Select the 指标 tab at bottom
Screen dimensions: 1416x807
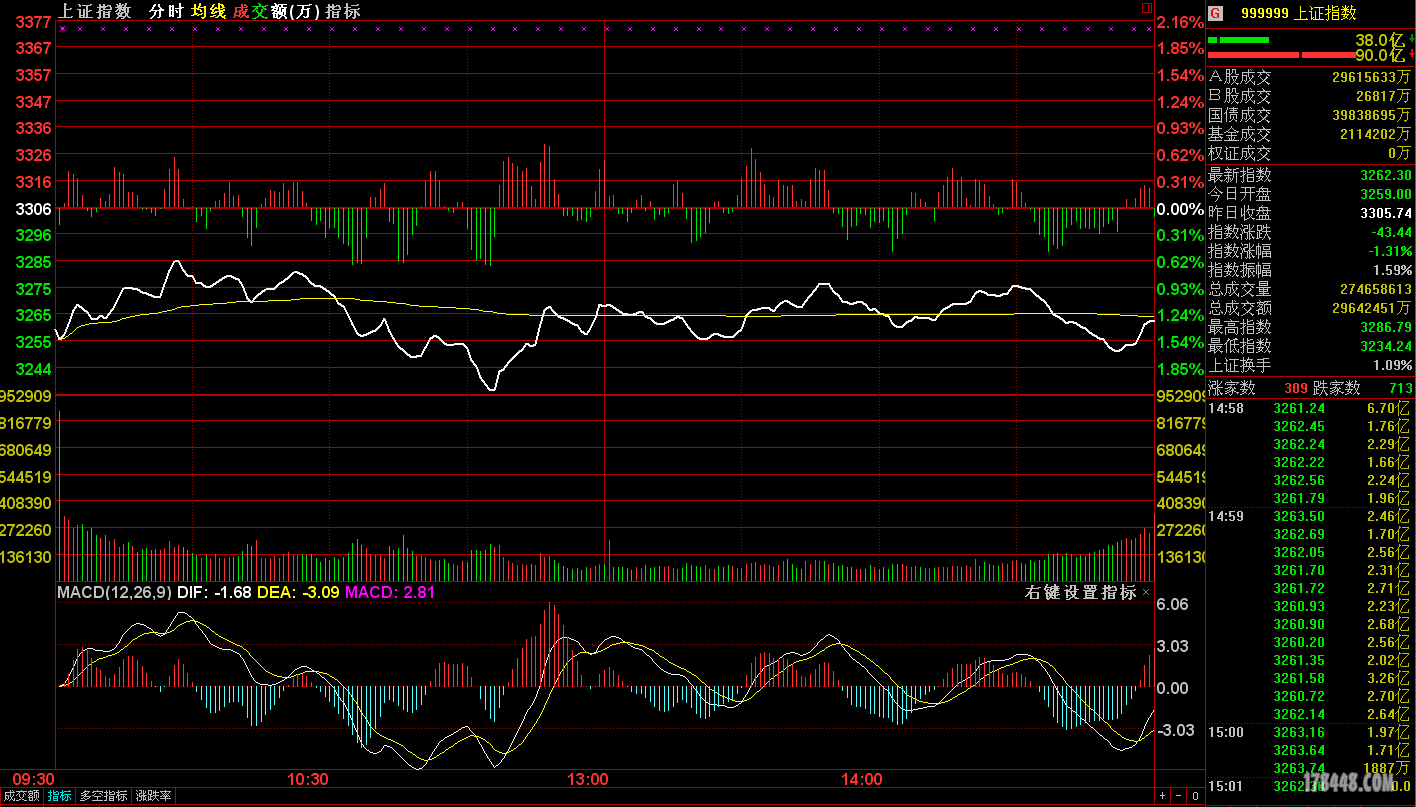[60, 796]
